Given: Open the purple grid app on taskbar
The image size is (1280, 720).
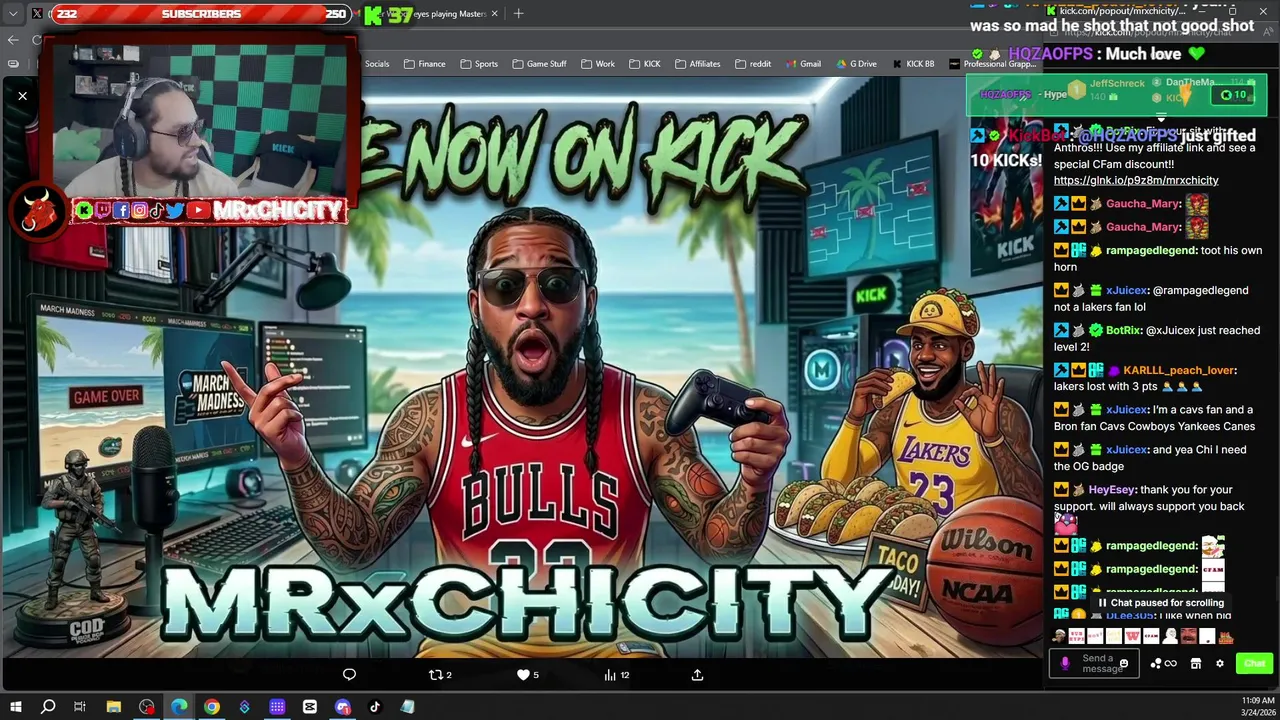Looking at the screenshot, I should [x=277, y=707].
